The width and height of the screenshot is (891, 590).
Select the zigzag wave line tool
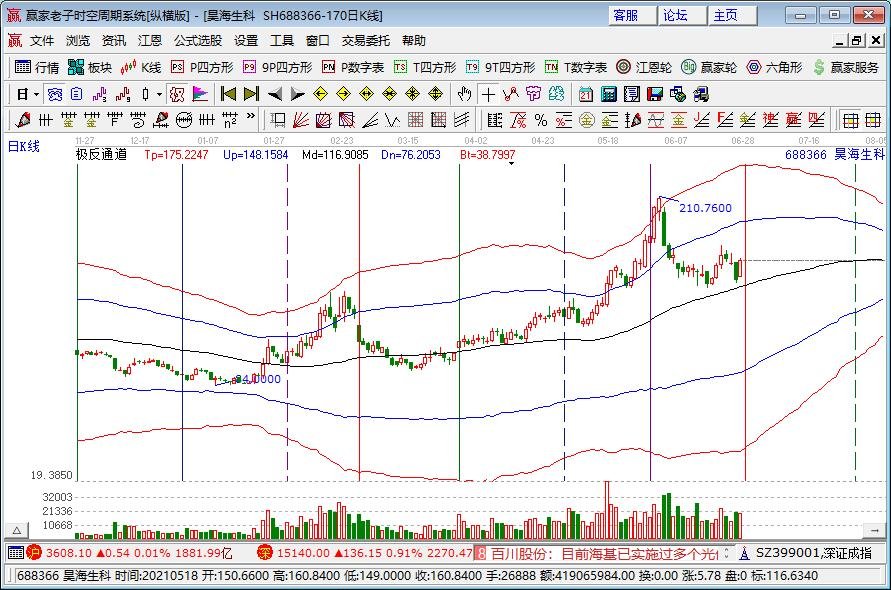pyautogui.click(x=392, y=121)
